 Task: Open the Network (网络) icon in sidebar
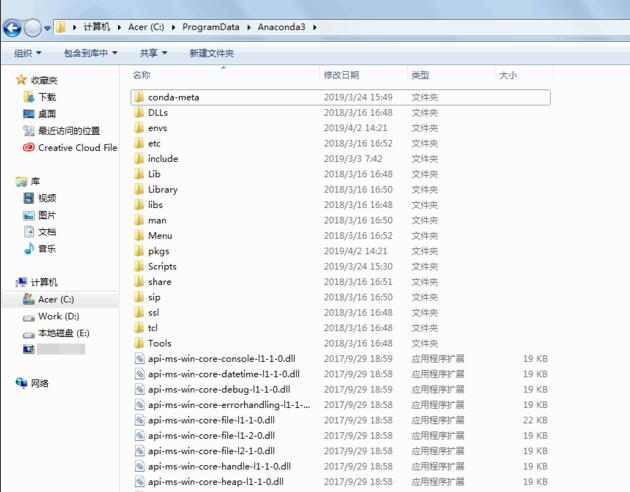[x=21, y=383]
